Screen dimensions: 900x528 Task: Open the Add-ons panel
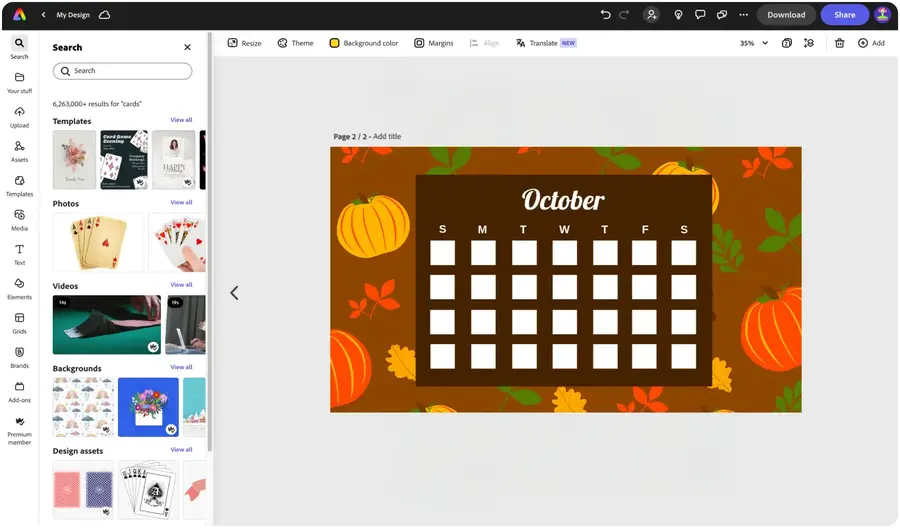coord(19,392)
